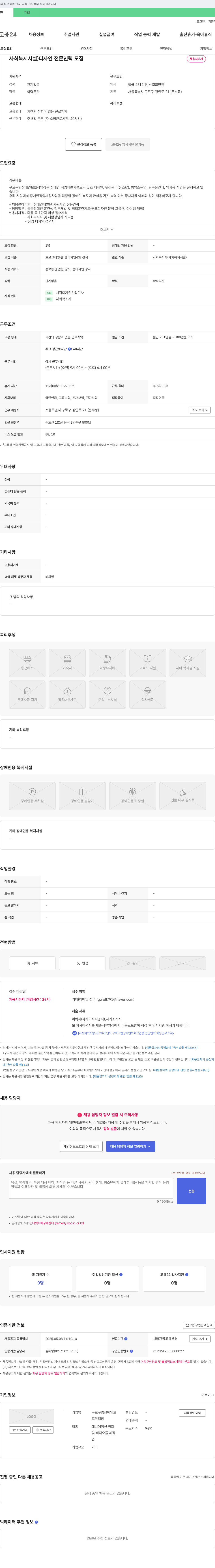Jump to the 복리후생 section tab
This screenshot has width=215, height=1568.
tap(126, 49)
